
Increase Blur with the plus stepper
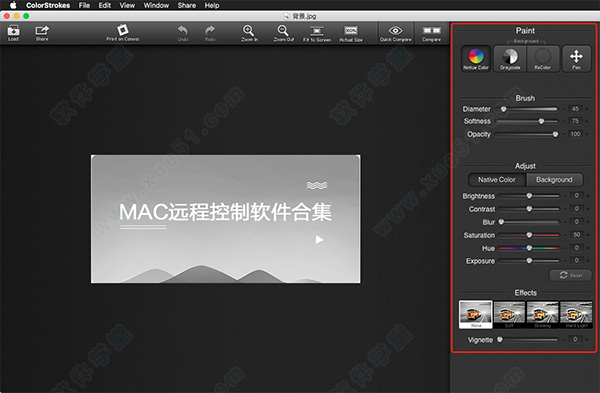pos(588,222)
